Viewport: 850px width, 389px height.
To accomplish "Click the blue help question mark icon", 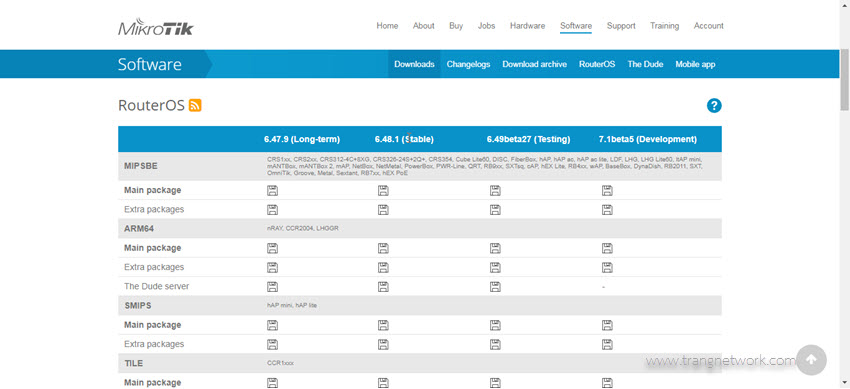I will pyautogui.click(x=714, y=106).
